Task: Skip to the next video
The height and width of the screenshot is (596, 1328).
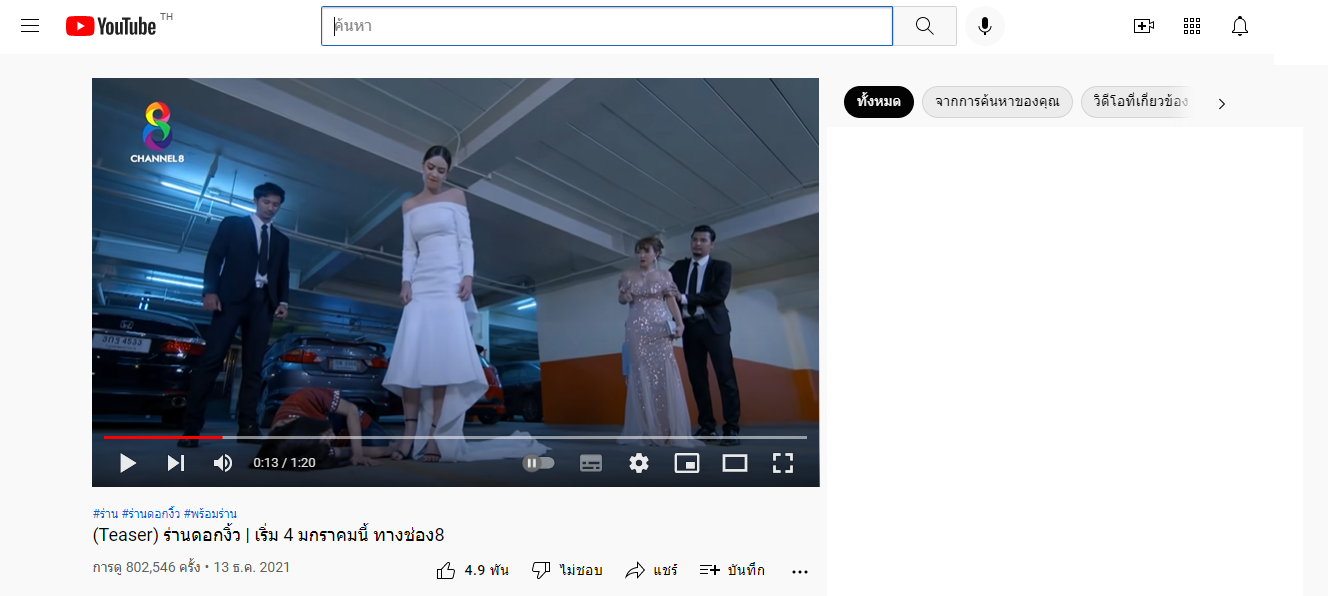Action: (176, 463)
